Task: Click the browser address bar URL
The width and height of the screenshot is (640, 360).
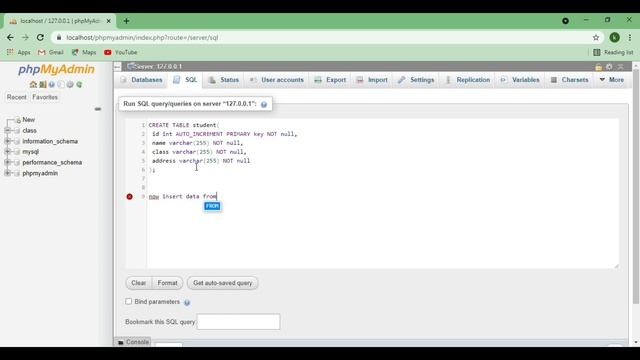Action: [142, 38]
